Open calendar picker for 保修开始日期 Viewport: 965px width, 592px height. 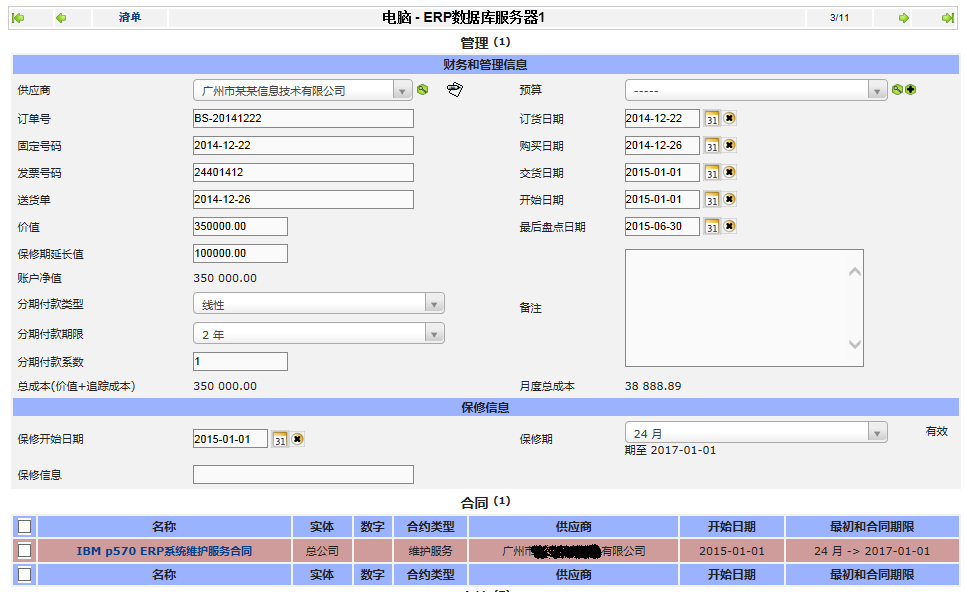pos(280,439)
